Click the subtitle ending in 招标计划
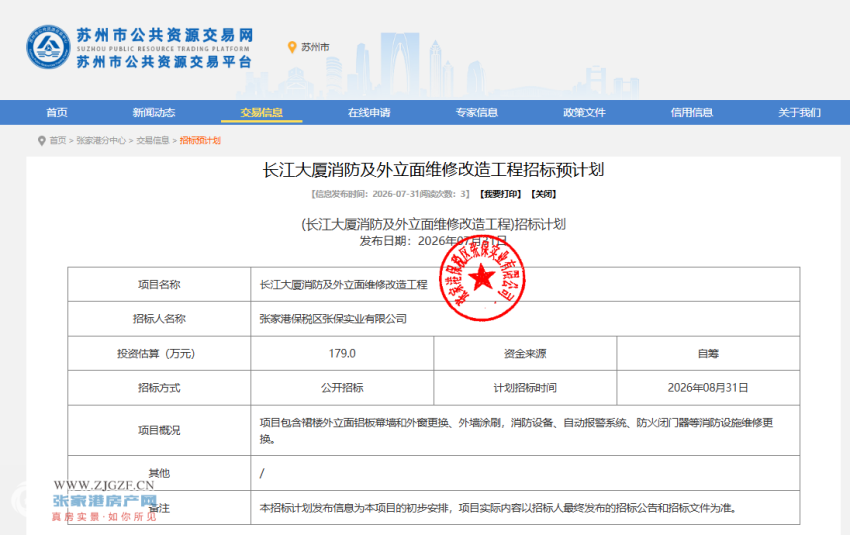The width and height of the screenshot is (850, 535). pyautogui.click(x=433, y=224)
